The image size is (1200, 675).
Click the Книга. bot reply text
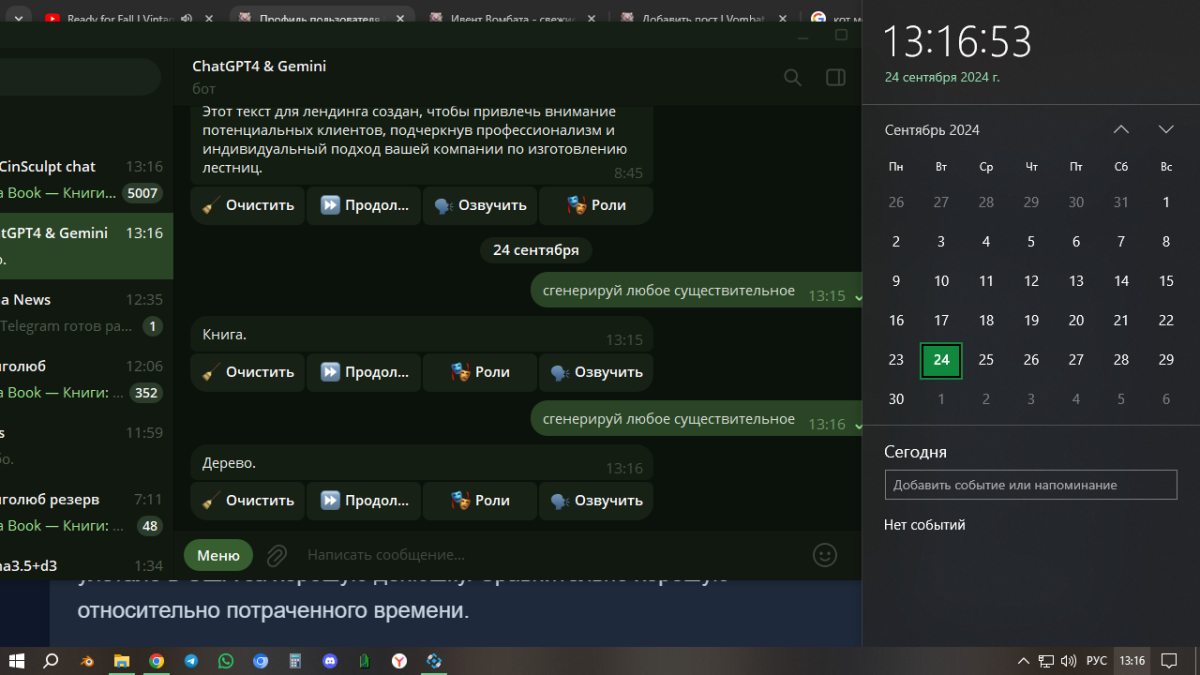224,334
